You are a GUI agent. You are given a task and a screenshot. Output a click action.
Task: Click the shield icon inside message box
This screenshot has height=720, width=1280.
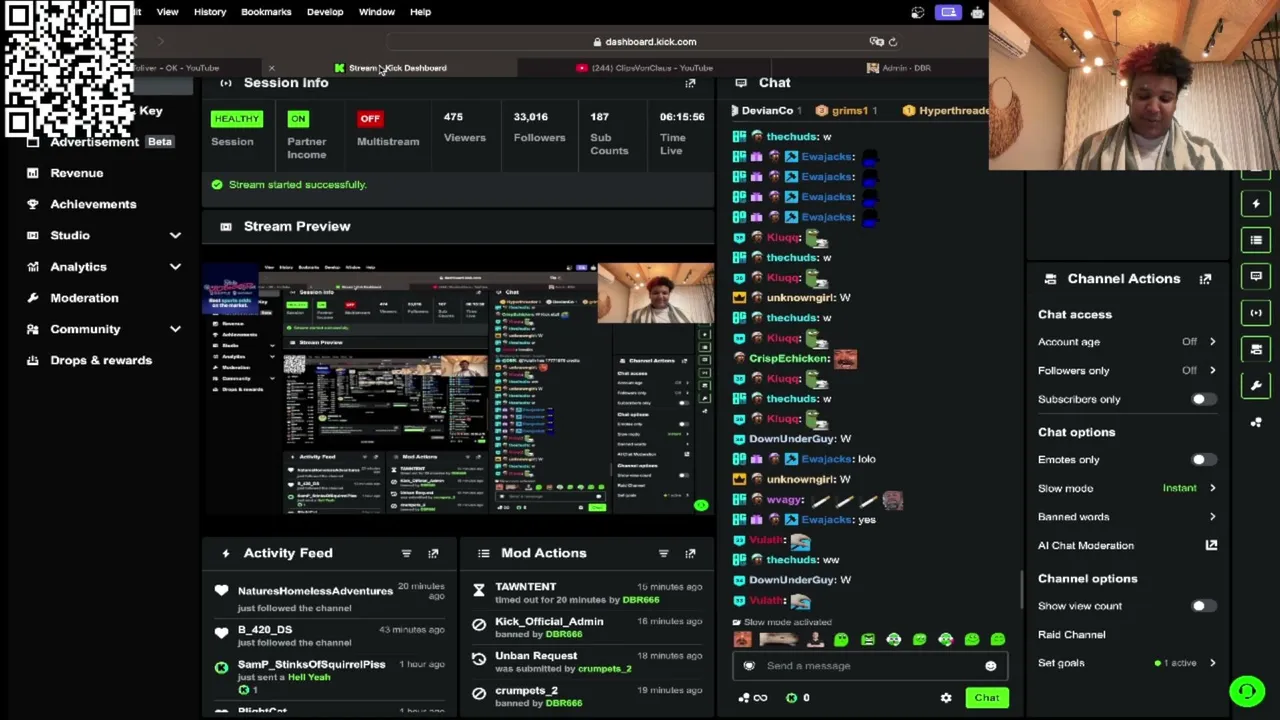(749, 666)
